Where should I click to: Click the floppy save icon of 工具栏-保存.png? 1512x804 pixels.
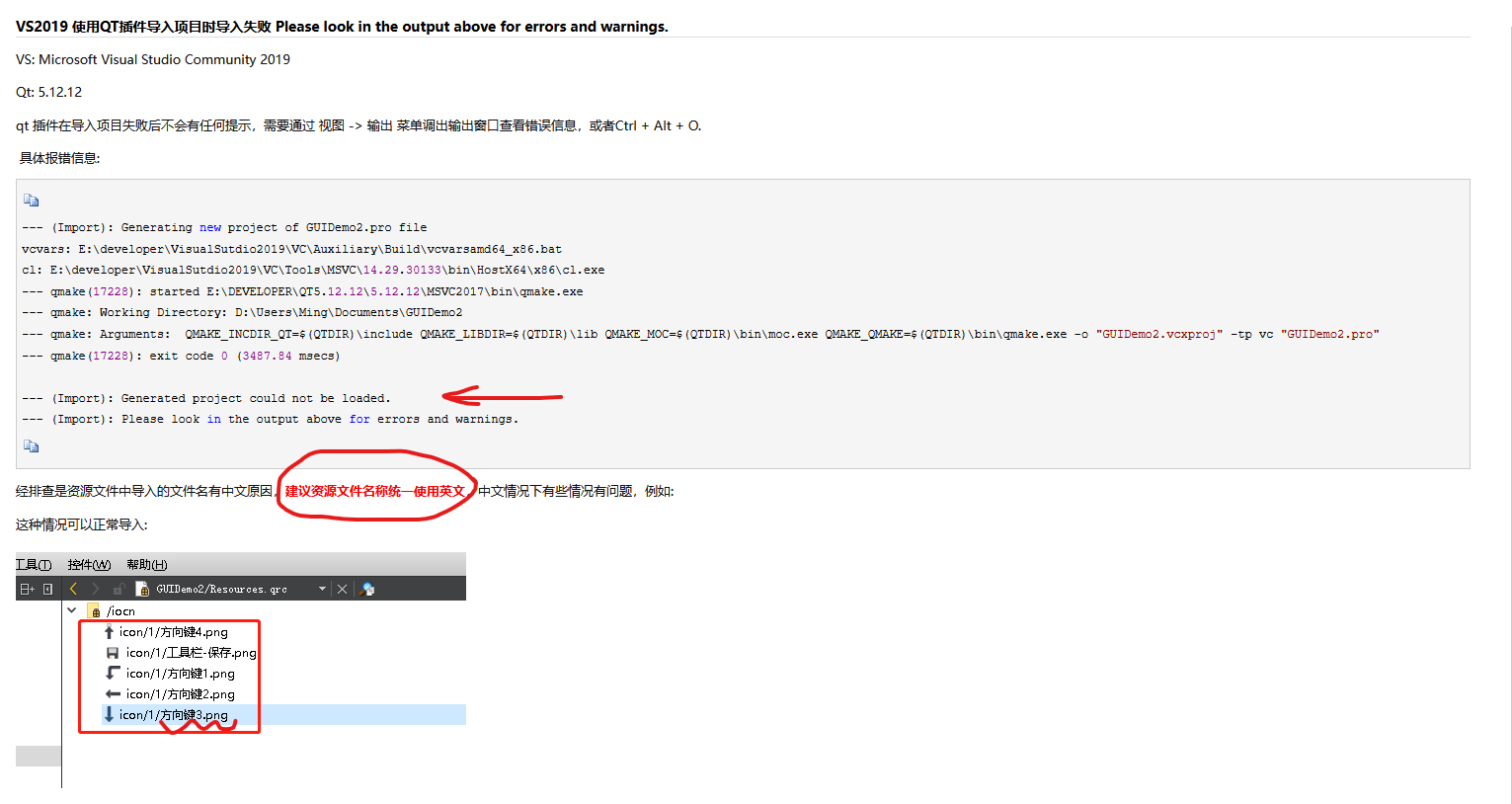coord(113,653)
